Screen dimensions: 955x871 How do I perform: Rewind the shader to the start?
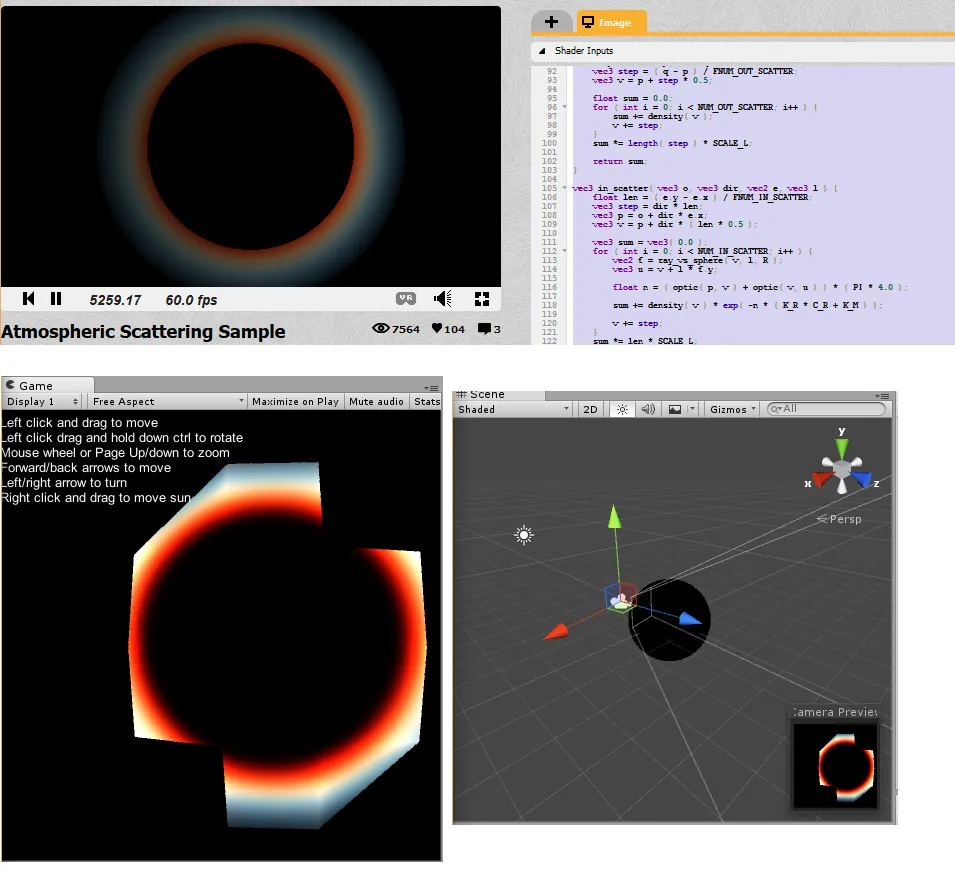pyautogui.click(x=29, y=299)
